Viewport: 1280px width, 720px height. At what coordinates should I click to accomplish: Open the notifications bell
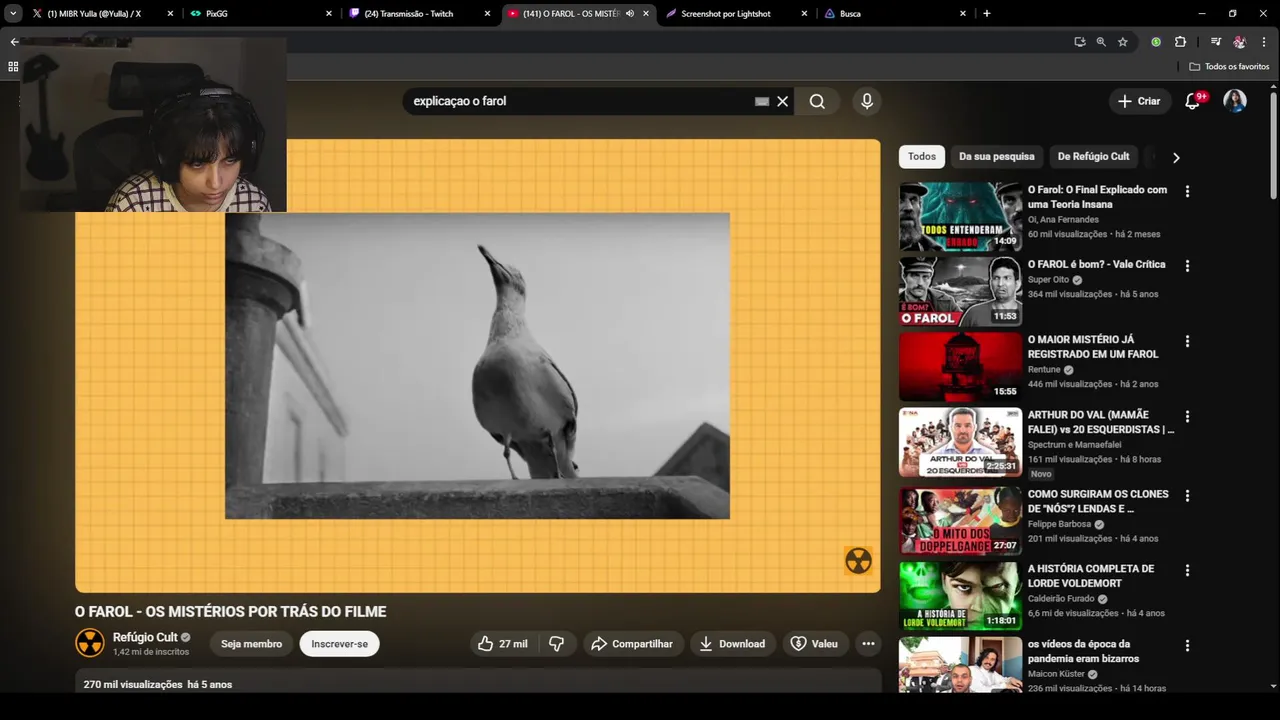1192,101
